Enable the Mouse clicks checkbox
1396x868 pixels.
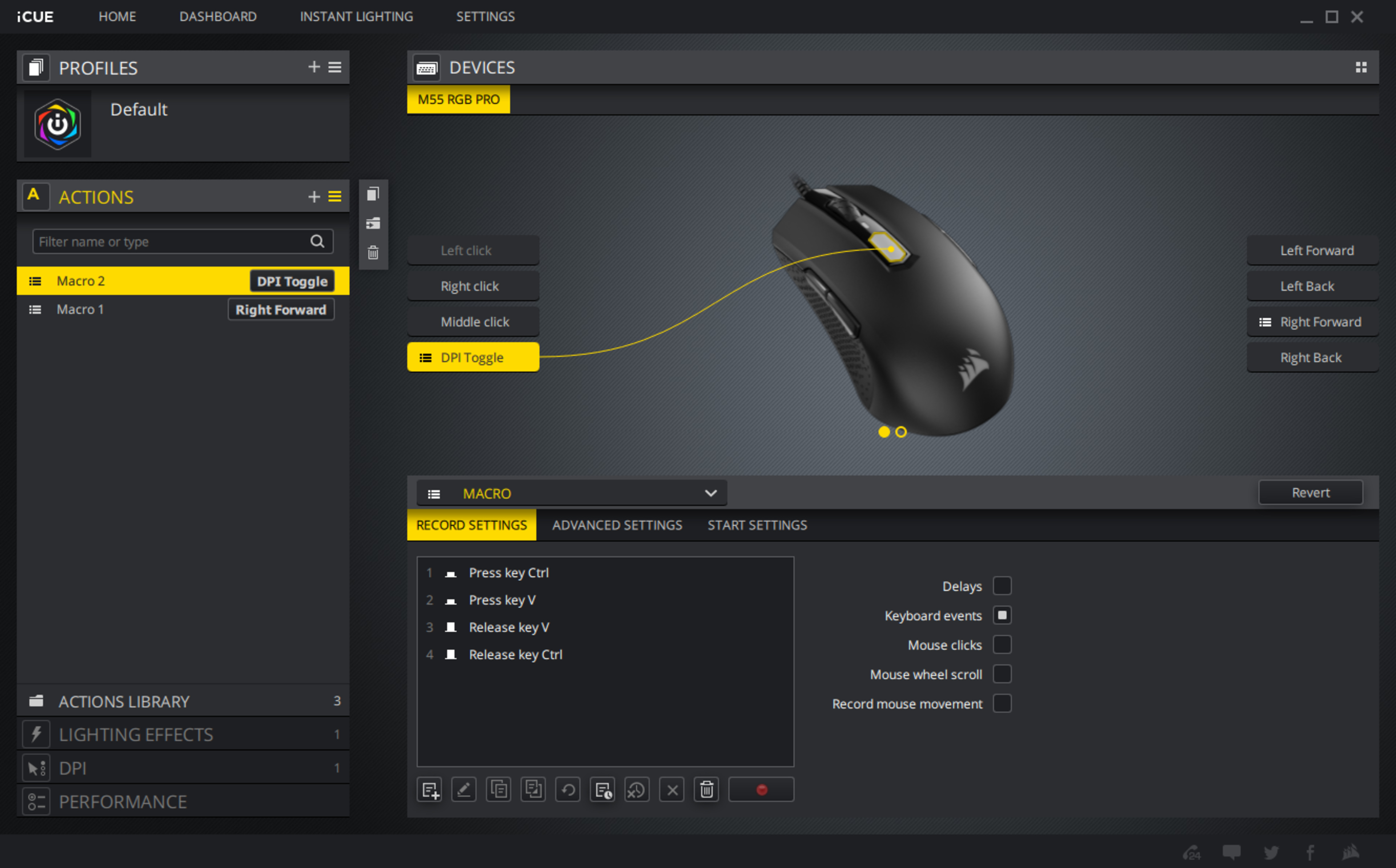[1002, 645]
